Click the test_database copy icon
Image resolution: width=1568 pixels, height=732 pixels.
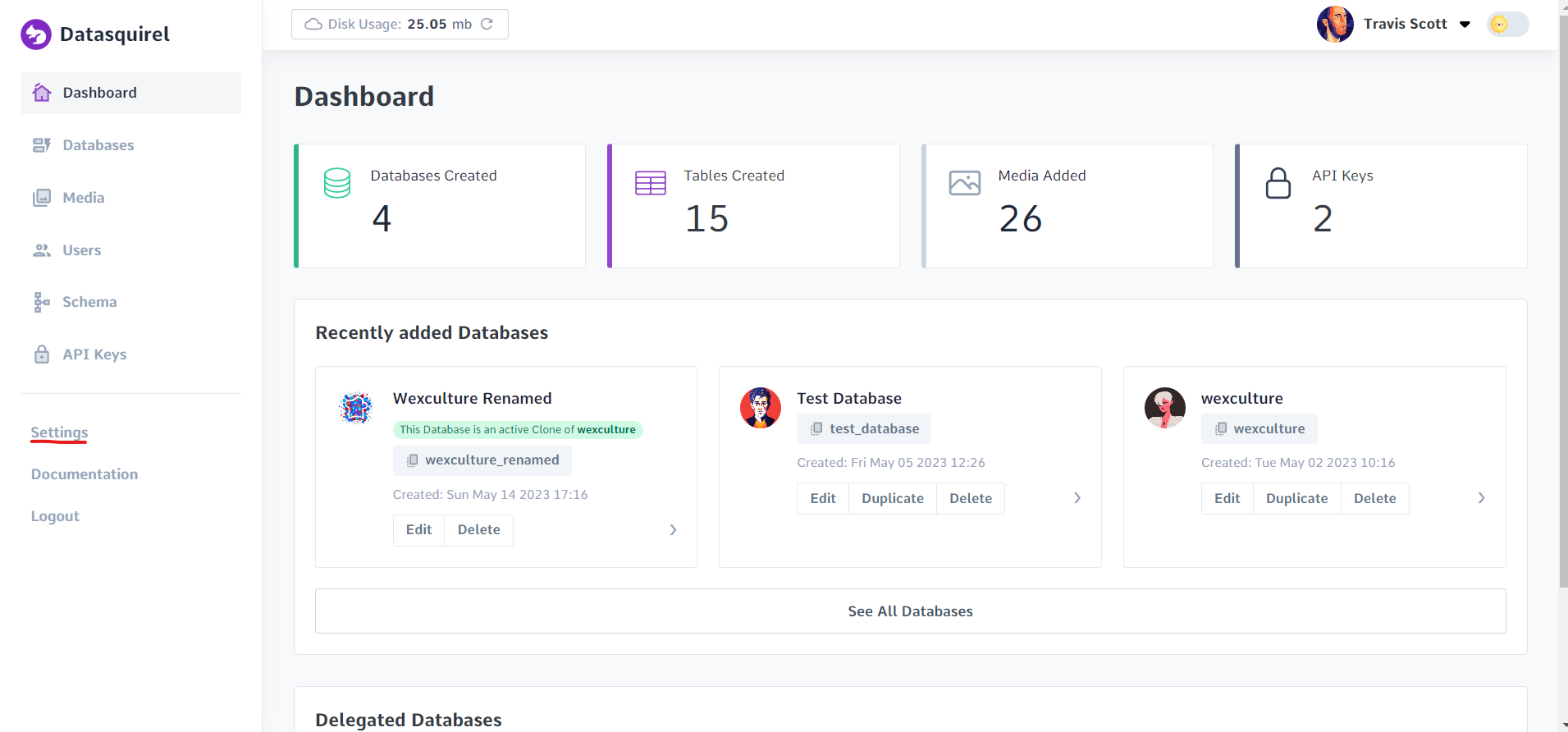tap(817, 429)
